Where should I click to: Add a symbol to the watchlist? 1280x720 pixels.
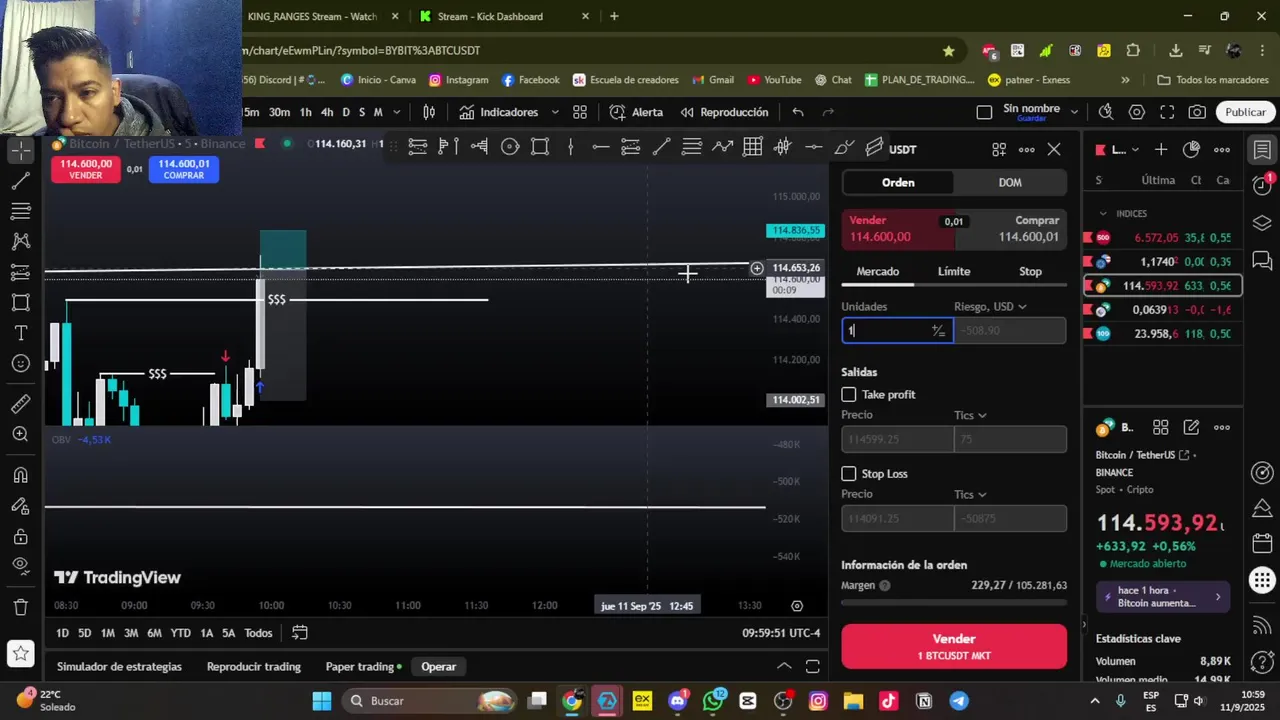[x=1161, y=149]
